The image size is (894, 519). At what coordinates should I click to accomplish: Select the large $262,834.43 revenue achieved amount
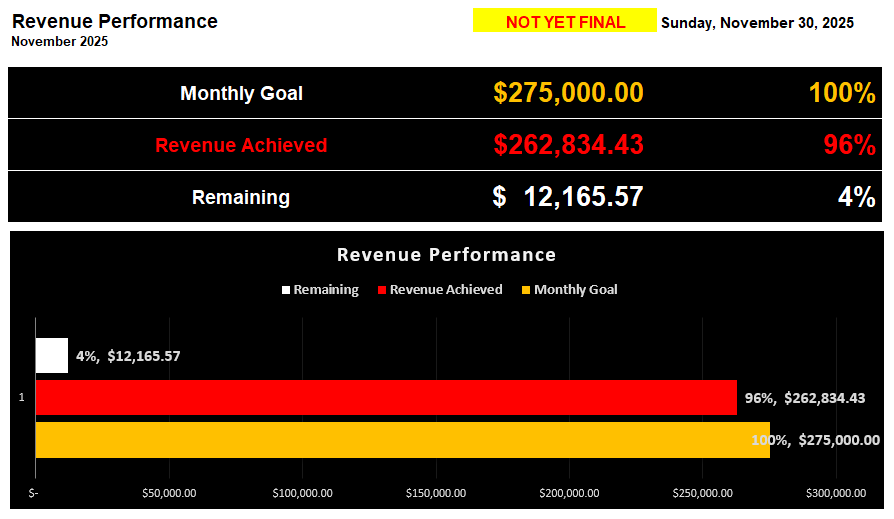[x=568, y=145]
